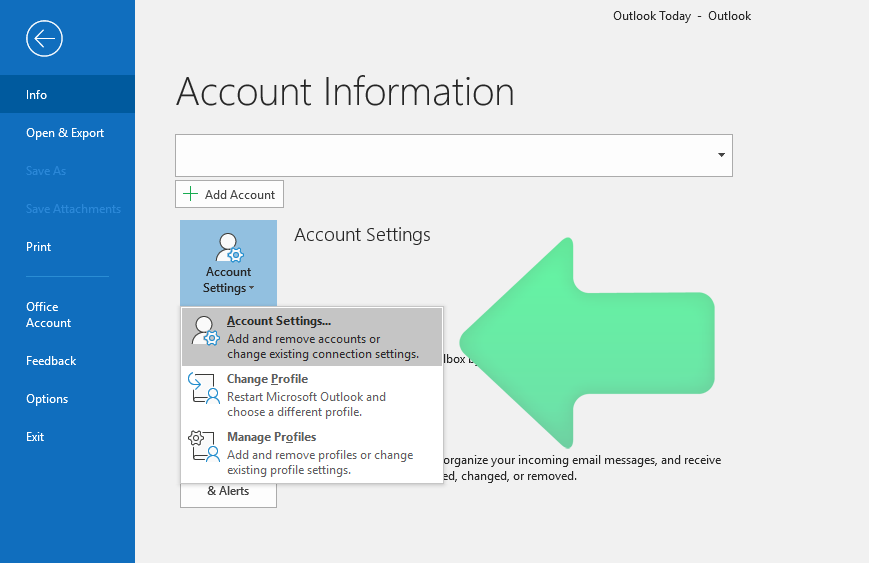Click 'Add and remove accounts or' description text

304,339
